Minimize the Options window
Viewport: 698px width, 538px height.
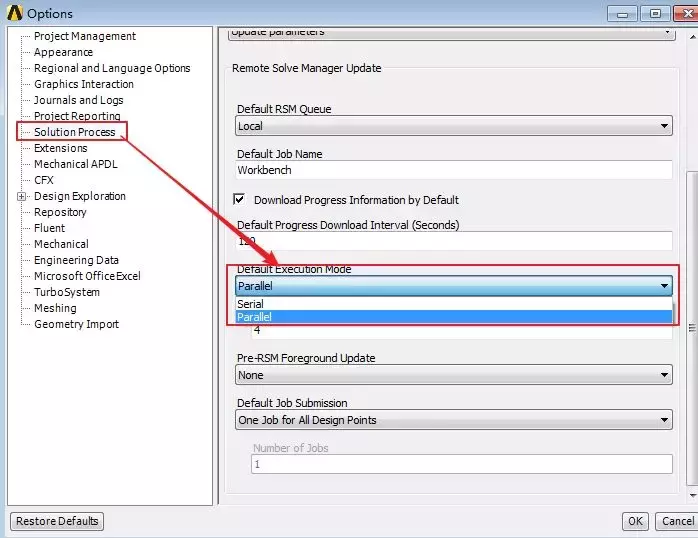(622, 14)
